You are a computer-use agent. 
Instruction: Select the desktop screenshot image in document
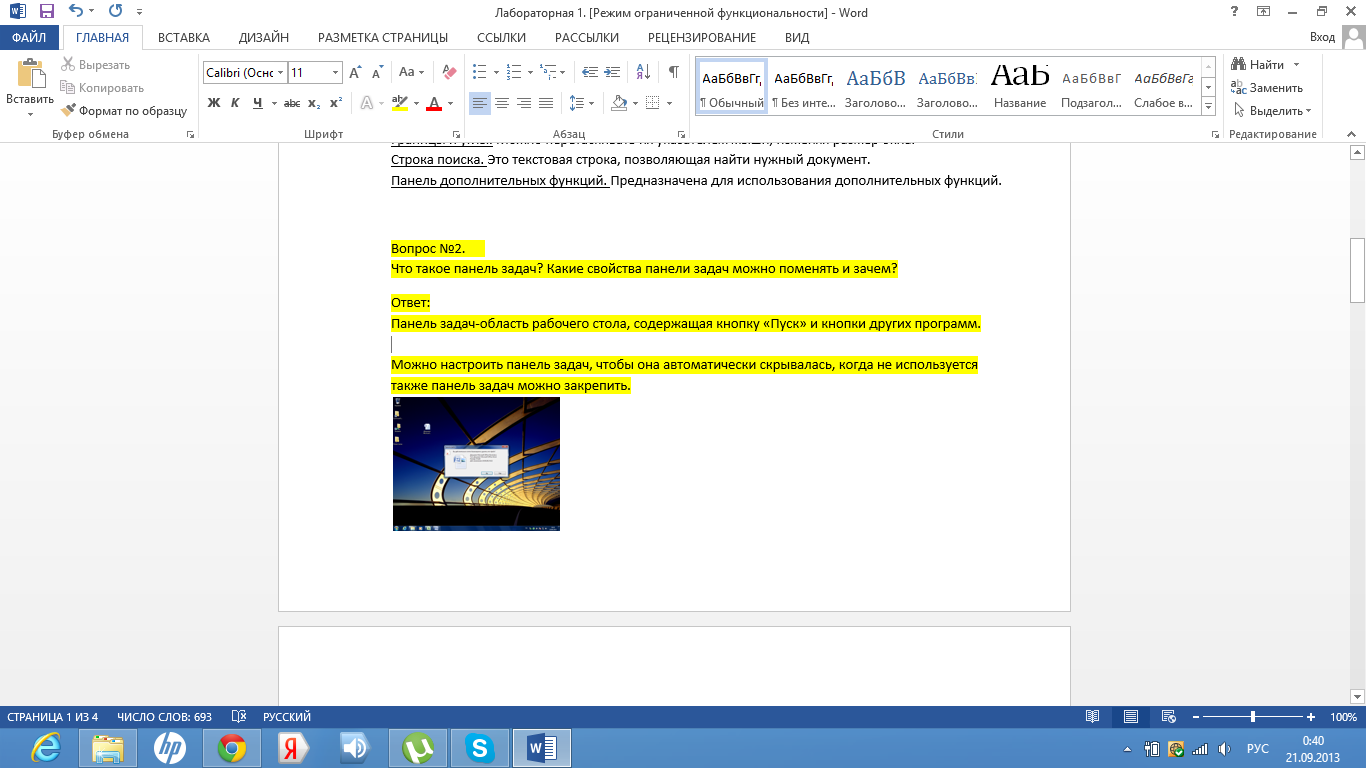477,463
